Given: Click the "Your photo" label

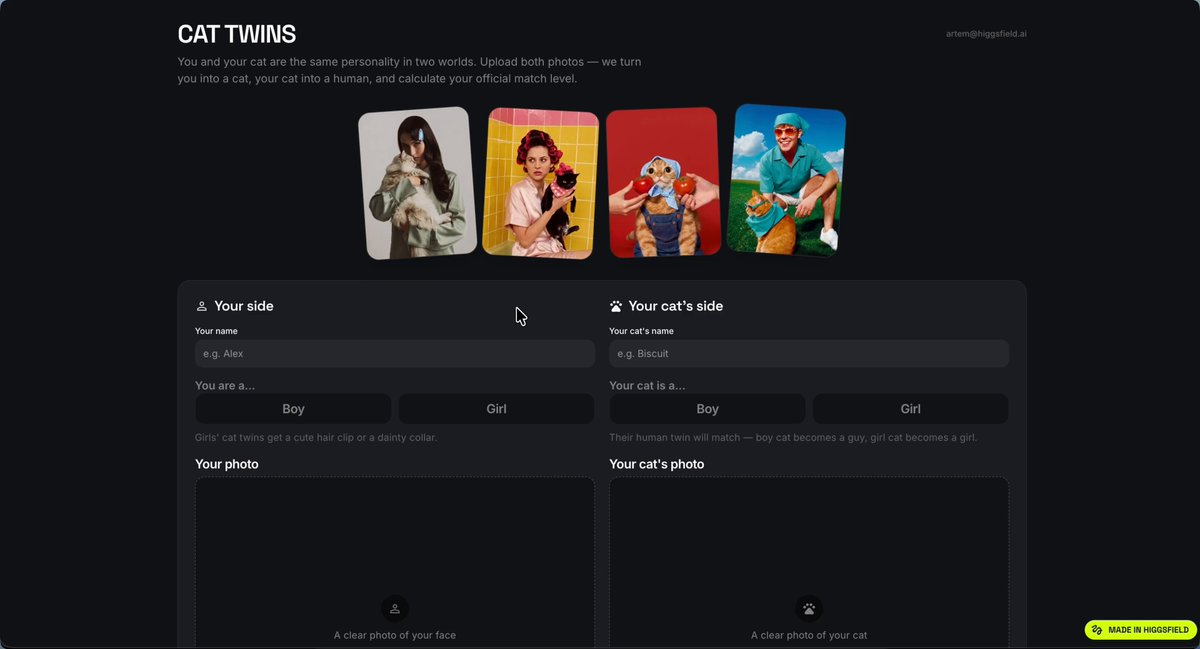Looking at the screenshot, I should [227, 464].
